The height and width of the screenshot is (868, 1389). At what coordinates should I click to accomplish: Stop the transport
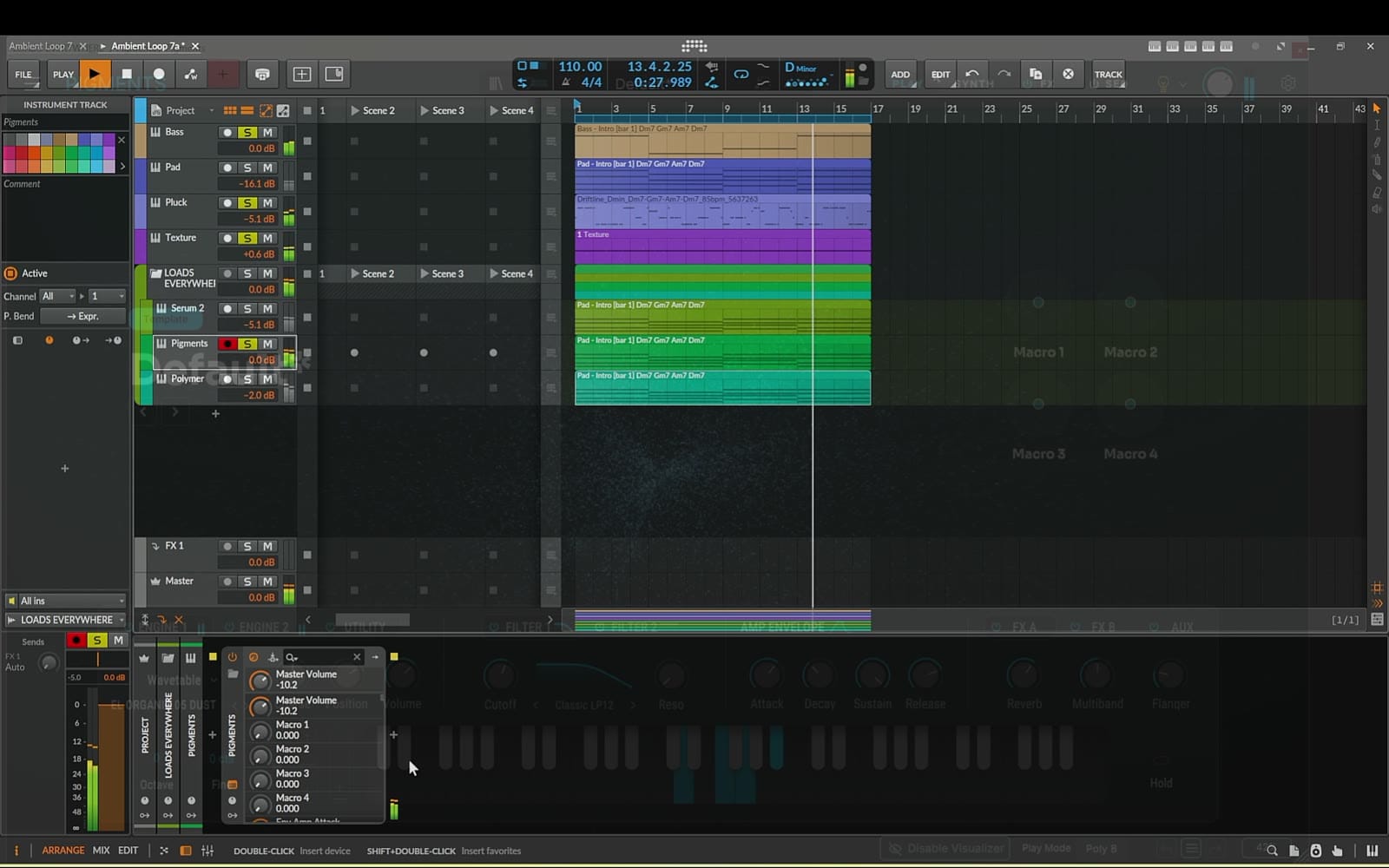click(127, 74)
